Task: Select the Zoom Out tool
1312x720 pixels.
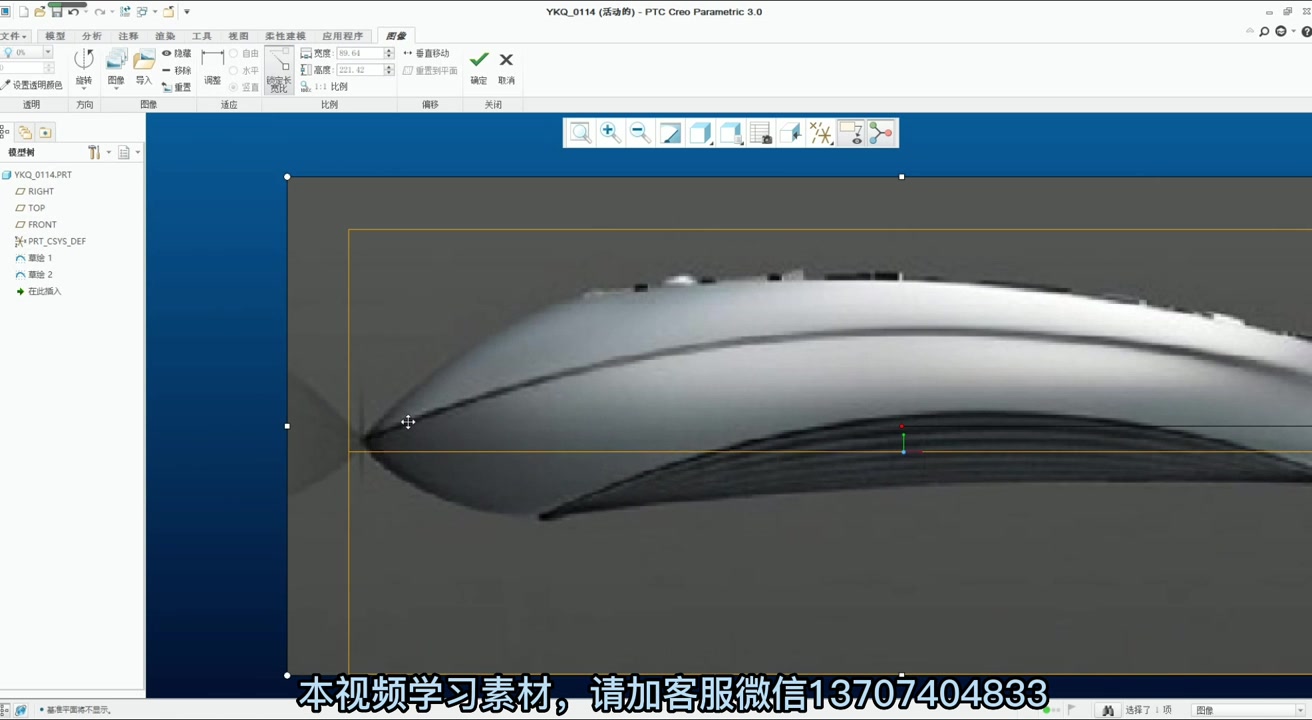Action: 640,132
